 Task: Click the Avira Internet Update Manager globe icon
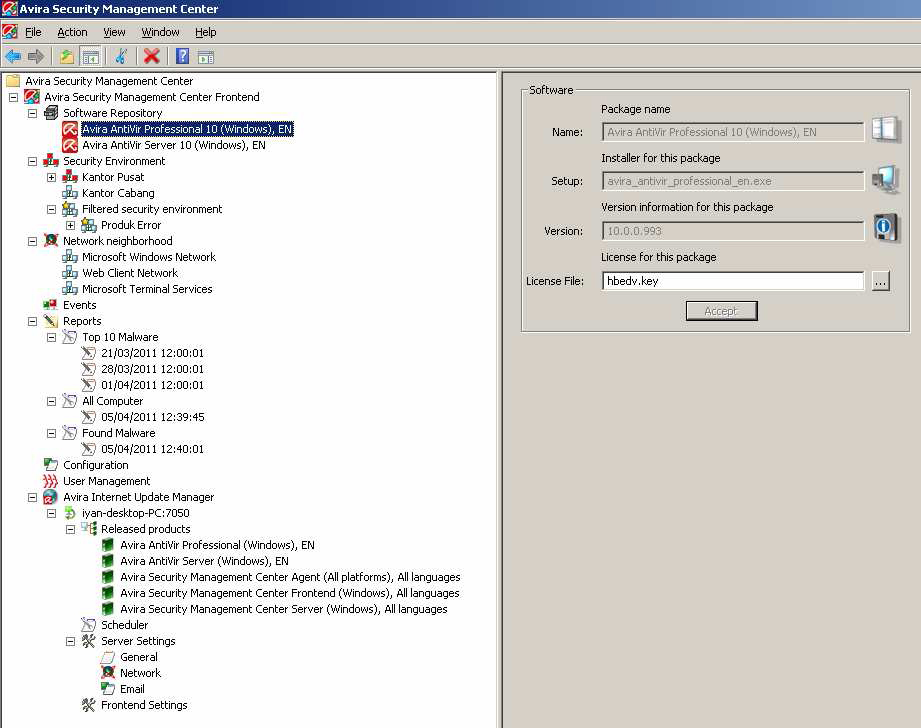pyautogui.click(x=51, y=497)
